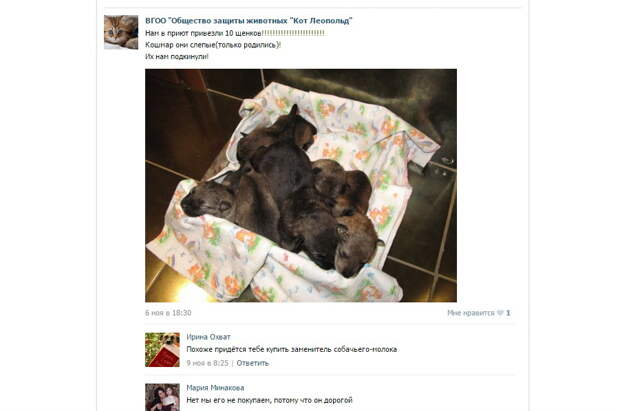Screen dimensions: 620x411
Task: Open Мария Минакова's profile via her name
Action: [x=215, y=388]
